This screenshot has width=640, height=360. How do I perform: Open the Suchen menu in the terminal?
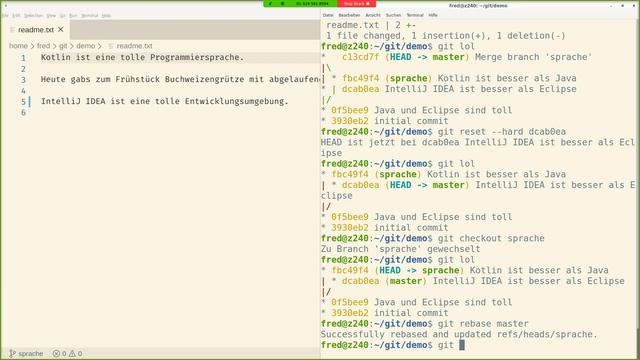(x=393, y=15)
